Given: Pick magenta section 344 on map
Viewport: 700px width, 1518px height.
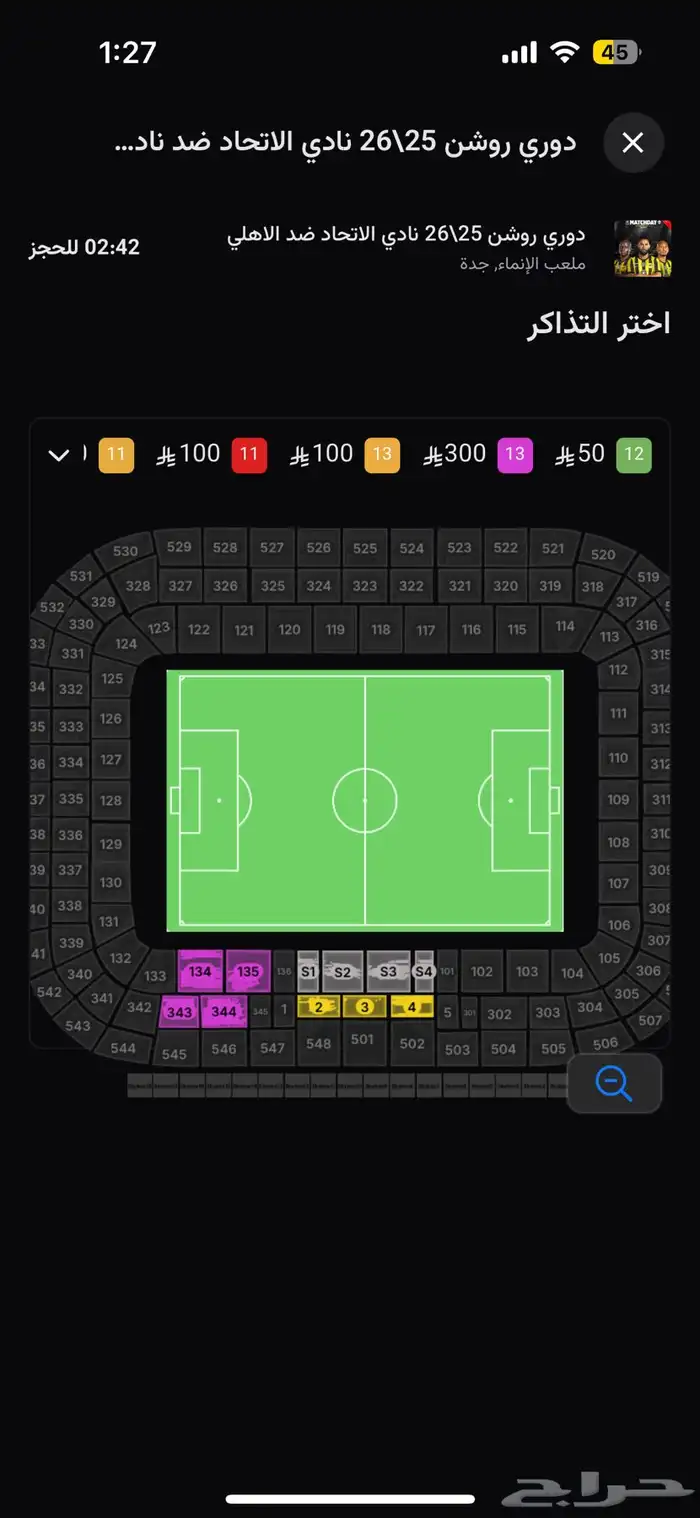Looking at the screenshot, I should [x=224, y=1012].
